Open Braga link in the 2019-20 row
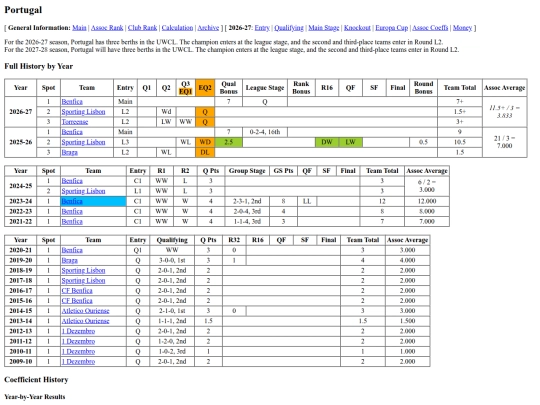The image size is (540, 405). coord(70,260)
